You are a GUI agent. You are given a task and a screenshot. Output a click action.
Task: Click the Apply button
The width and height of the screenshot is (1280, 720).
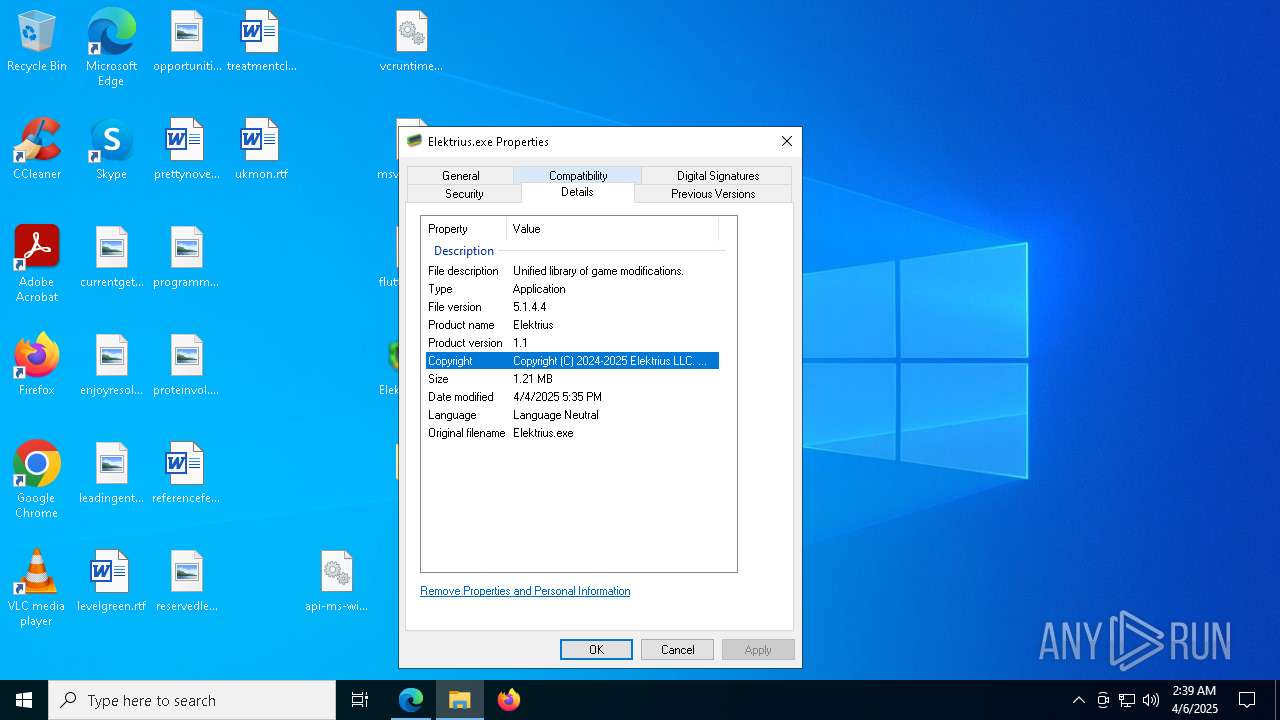[x=758, y=650]
